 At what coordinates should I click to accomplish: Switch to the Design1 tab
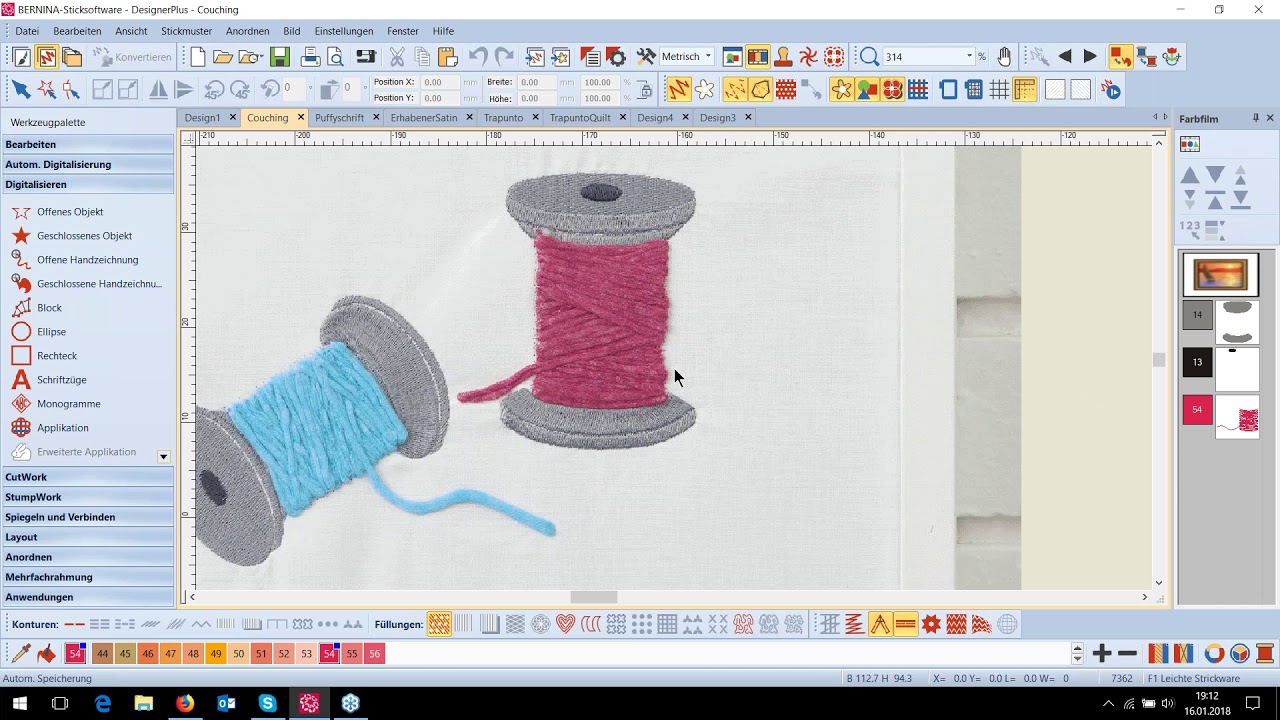tap(203, 117)
